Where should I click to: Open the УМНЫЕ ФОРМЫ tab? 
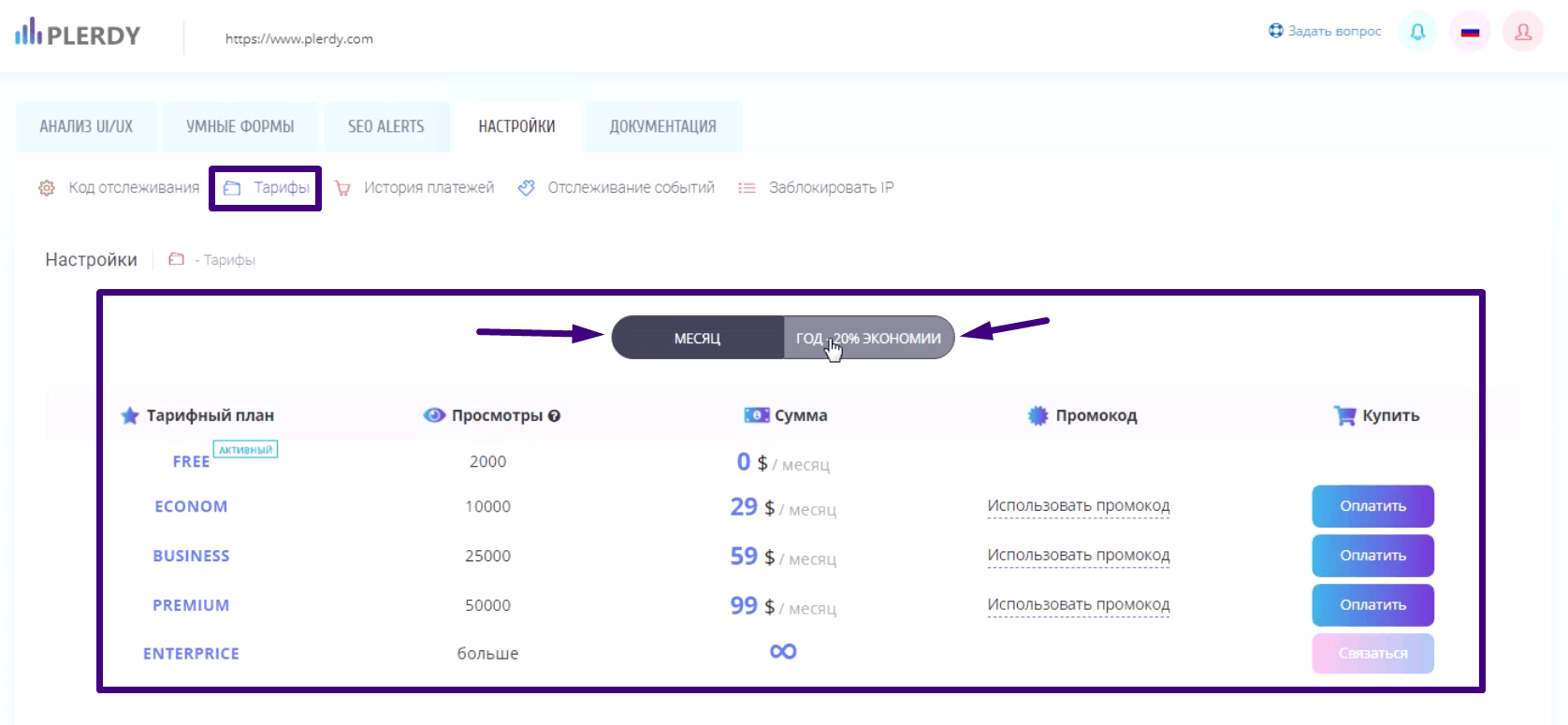pyautogui.click(x=240, y=126)
